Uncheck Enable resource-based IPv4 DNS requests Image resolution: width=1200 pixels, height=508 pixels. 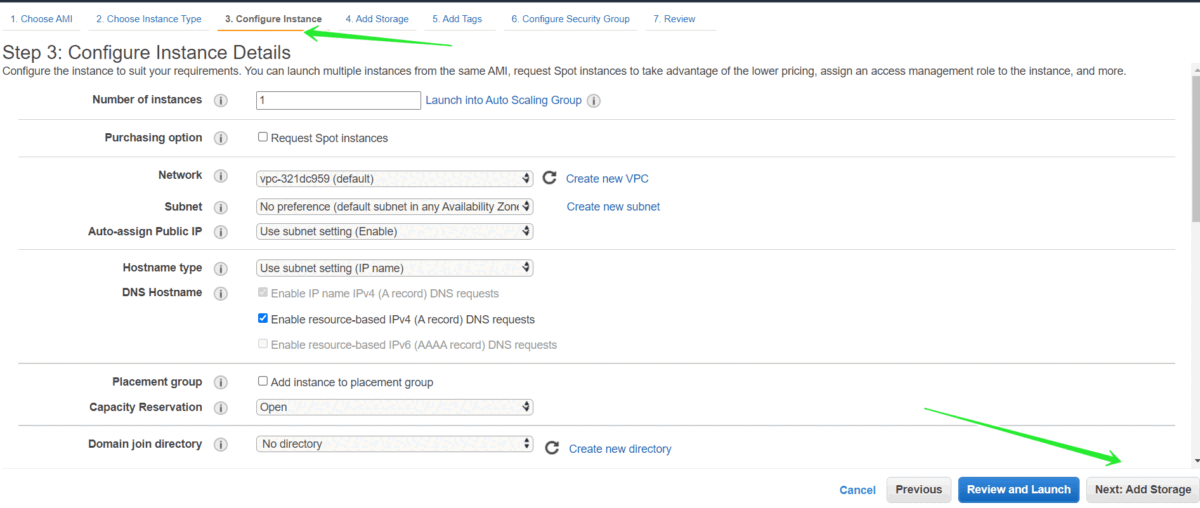[x=263, y=319]
